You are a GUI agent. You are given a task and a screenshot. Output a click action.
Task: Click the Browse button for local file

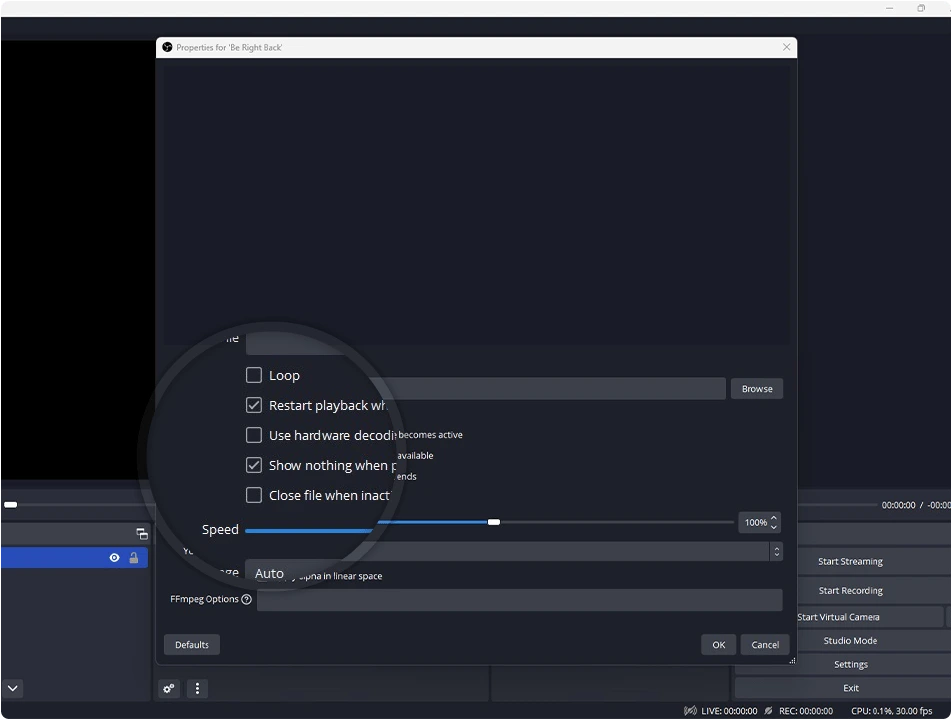pos(756,389)
